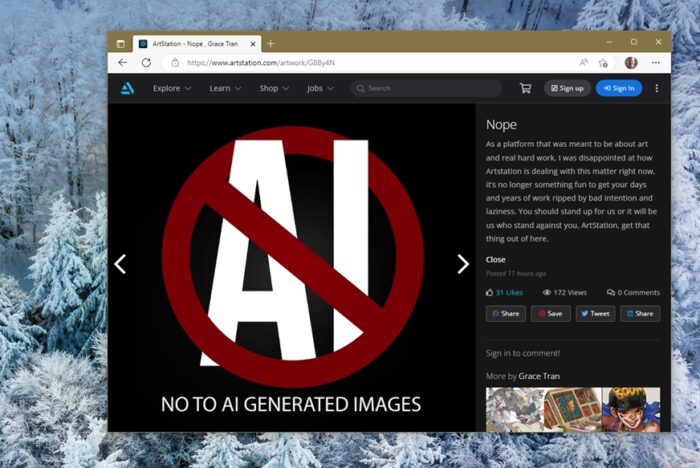Click the 0 Comments text
This screenshot has height=468, width=700.
tap(638, 292)
